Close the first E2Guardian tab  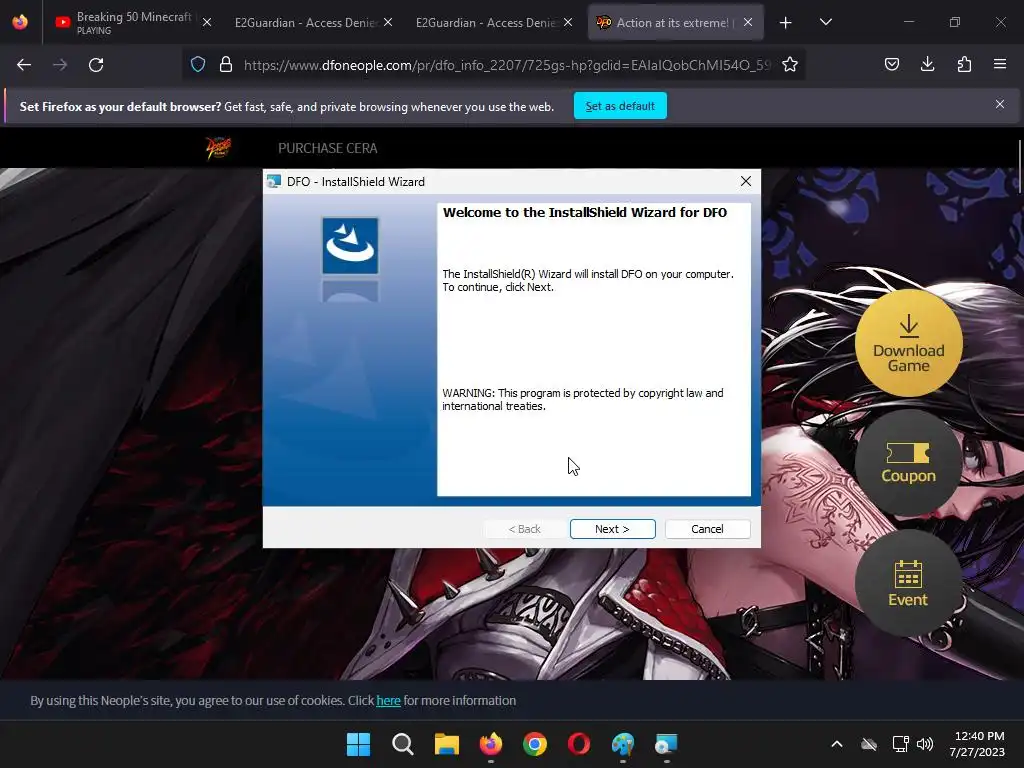[388, 22]
